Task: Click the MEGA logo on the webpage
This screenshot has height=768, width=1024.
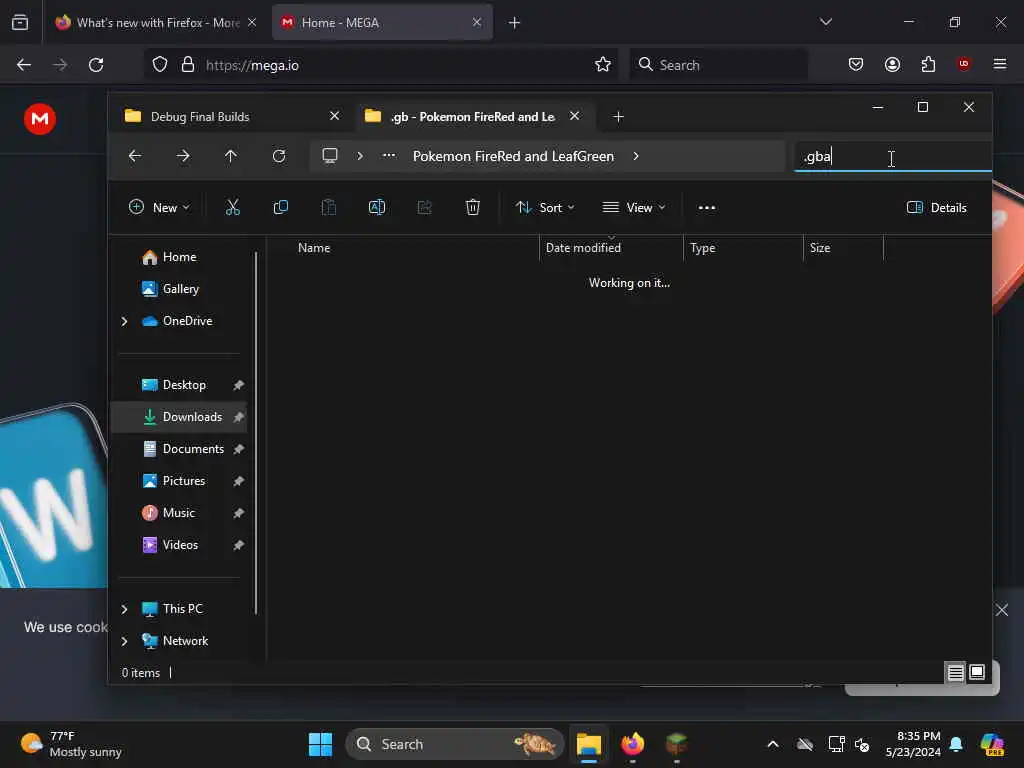Action: point(40,119)
